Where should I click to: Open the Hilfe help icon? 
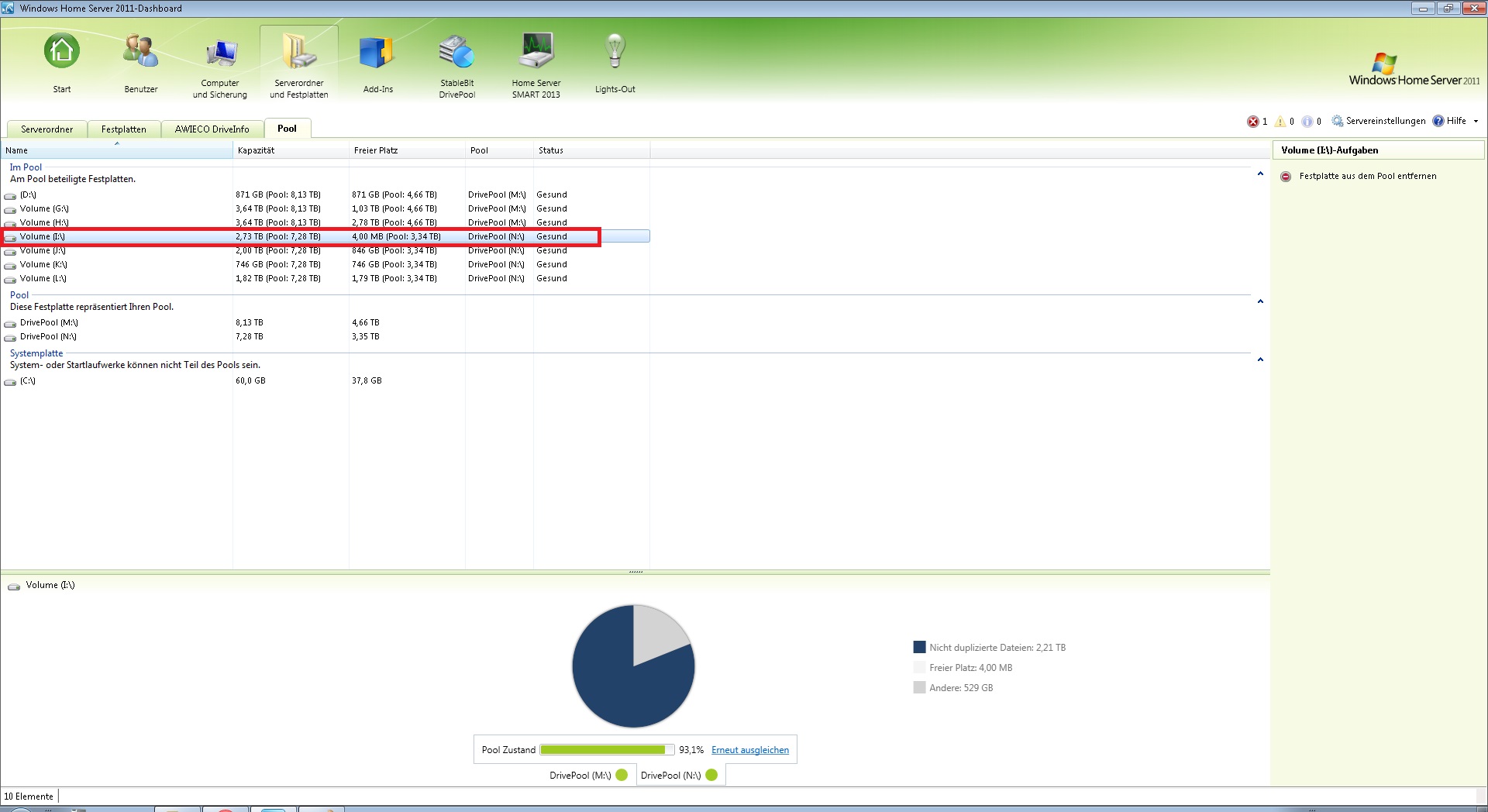[x=1438, y=121]
